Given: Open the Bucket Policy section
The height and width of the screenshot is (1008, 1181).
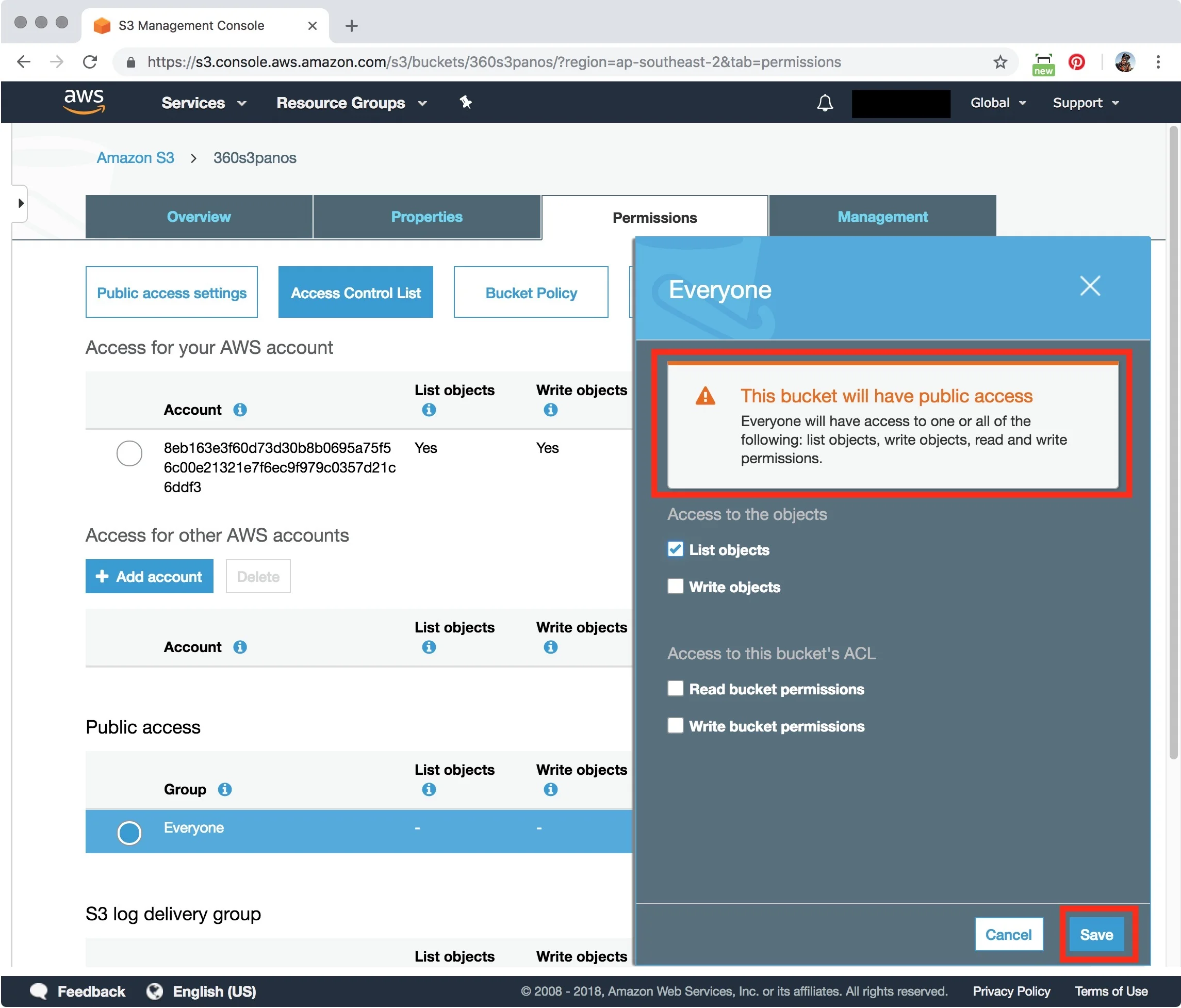Looking at the screenshot, I should point(531,292).
